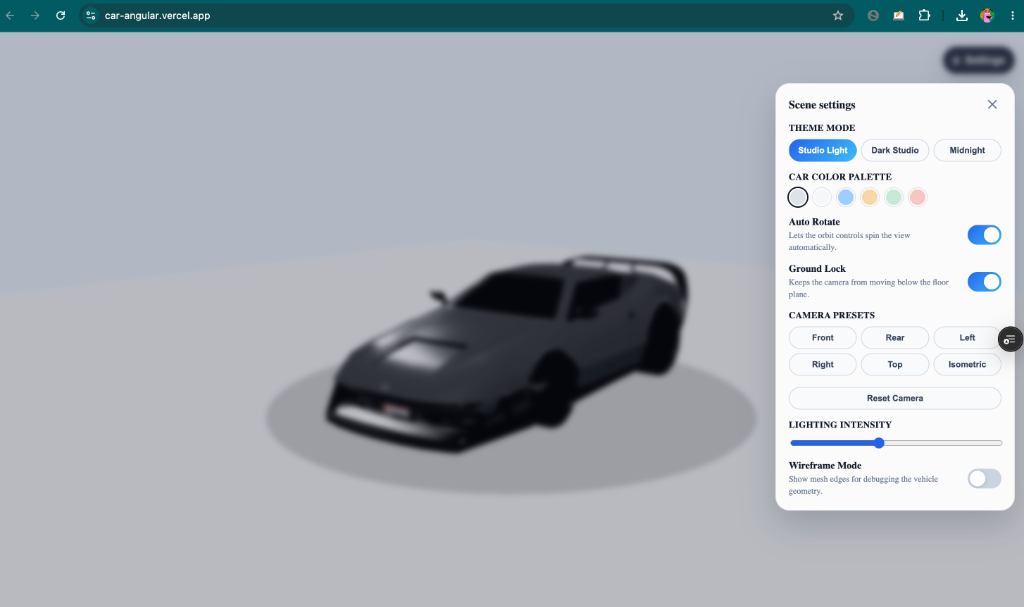1024x607 pixels.
Task: Pick the white car color swatch
Action: pyautogui.click(x=822, y=197)
